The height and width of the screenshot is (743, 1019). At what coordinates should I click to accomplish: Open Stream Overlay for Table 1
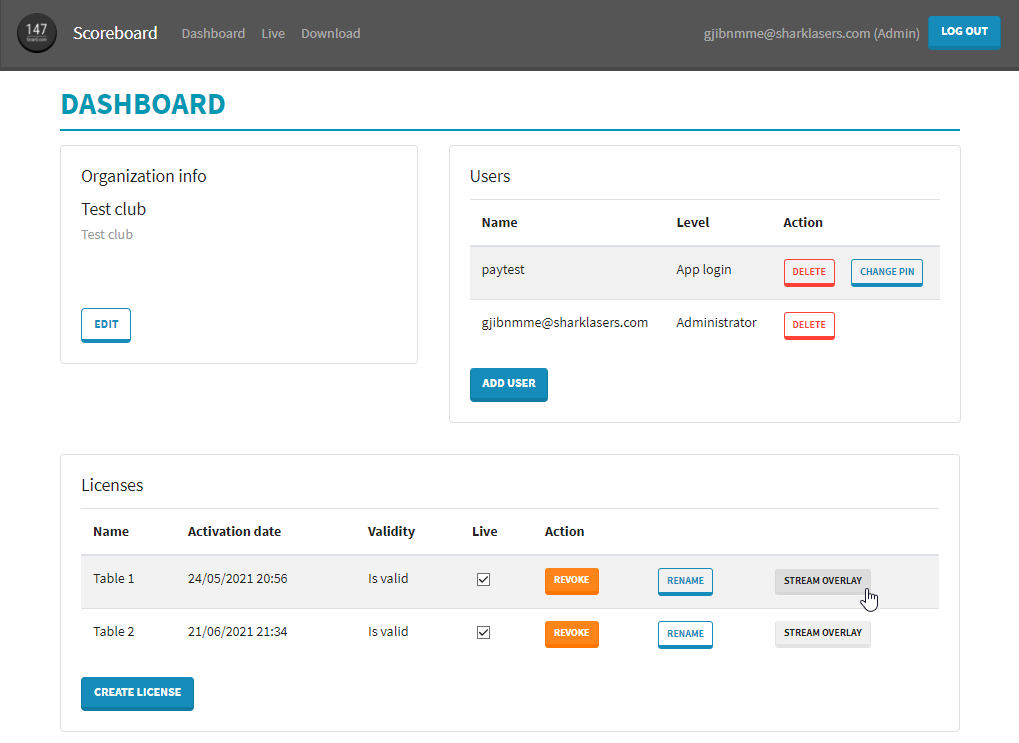tap(822, 581)
